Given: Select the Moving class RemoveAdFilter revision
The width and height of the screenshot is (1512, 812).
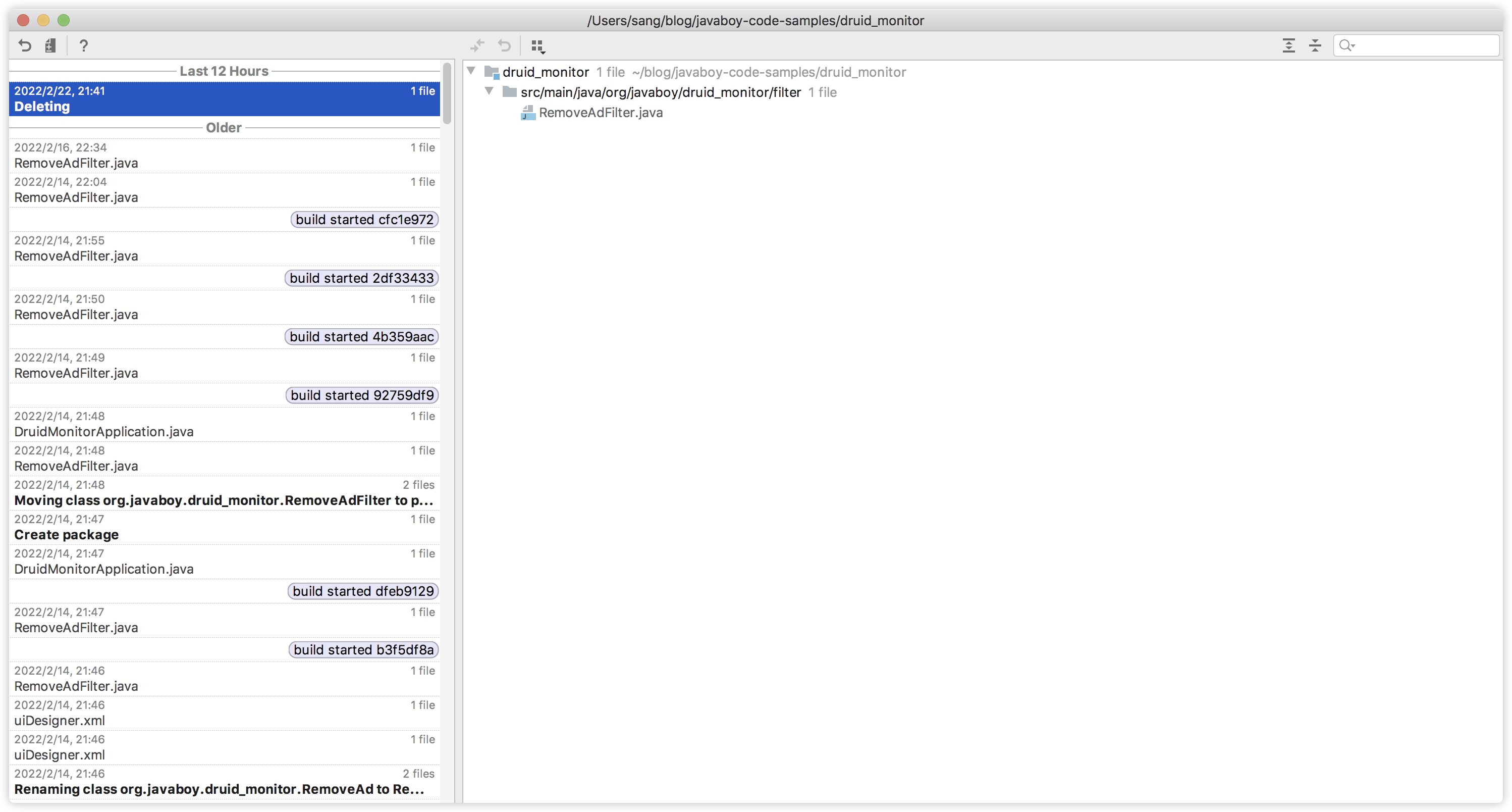Looking at the screenshot, I should (x=224, y=493).
